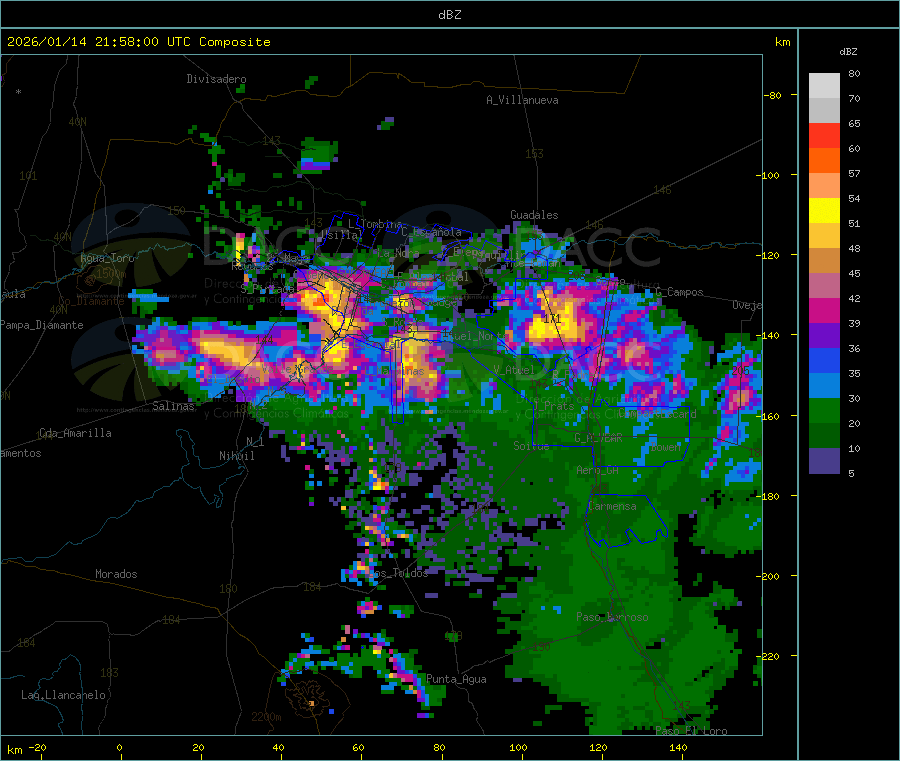Image resolution: width=900 pixels, height=761 pixels.
Task: Click the Pampa_Diamante place label
Action: [x=42, y=325]
